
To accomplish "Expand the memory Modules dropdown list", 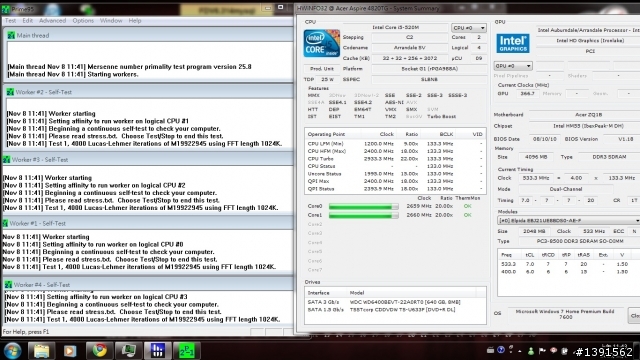I will [x=569, y=220].
